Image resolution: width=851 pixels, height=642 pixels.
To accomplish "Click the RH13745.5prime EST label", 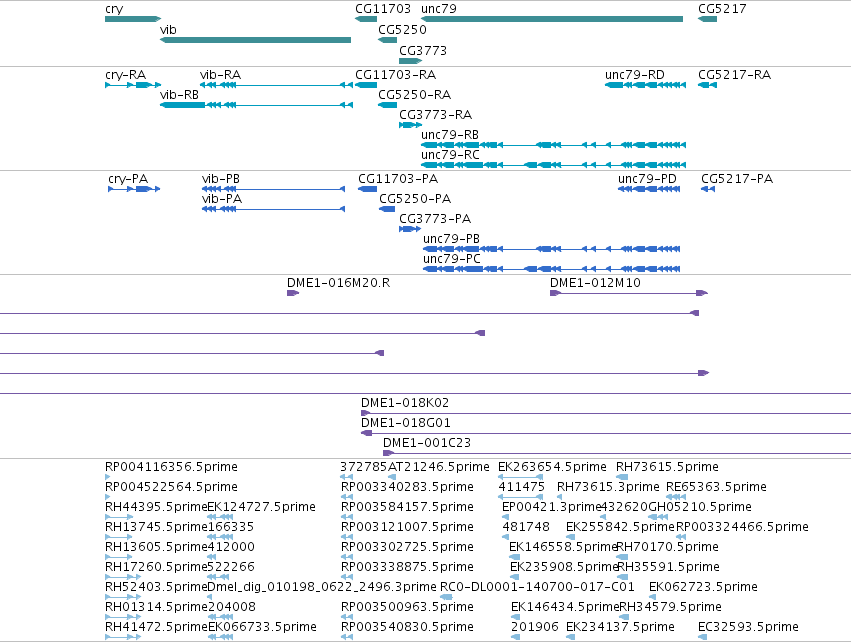I will click(156, 527).
